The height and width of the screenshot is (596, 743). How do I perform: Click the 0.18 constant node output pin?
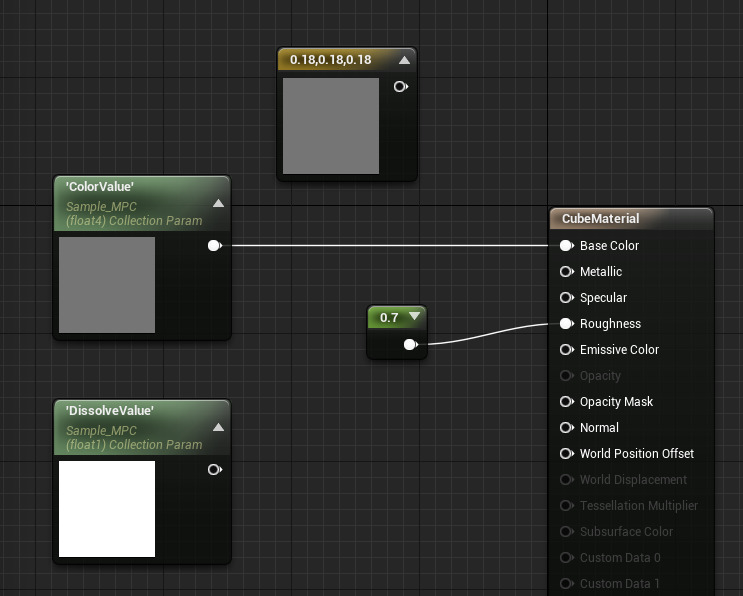pos(400,87)
